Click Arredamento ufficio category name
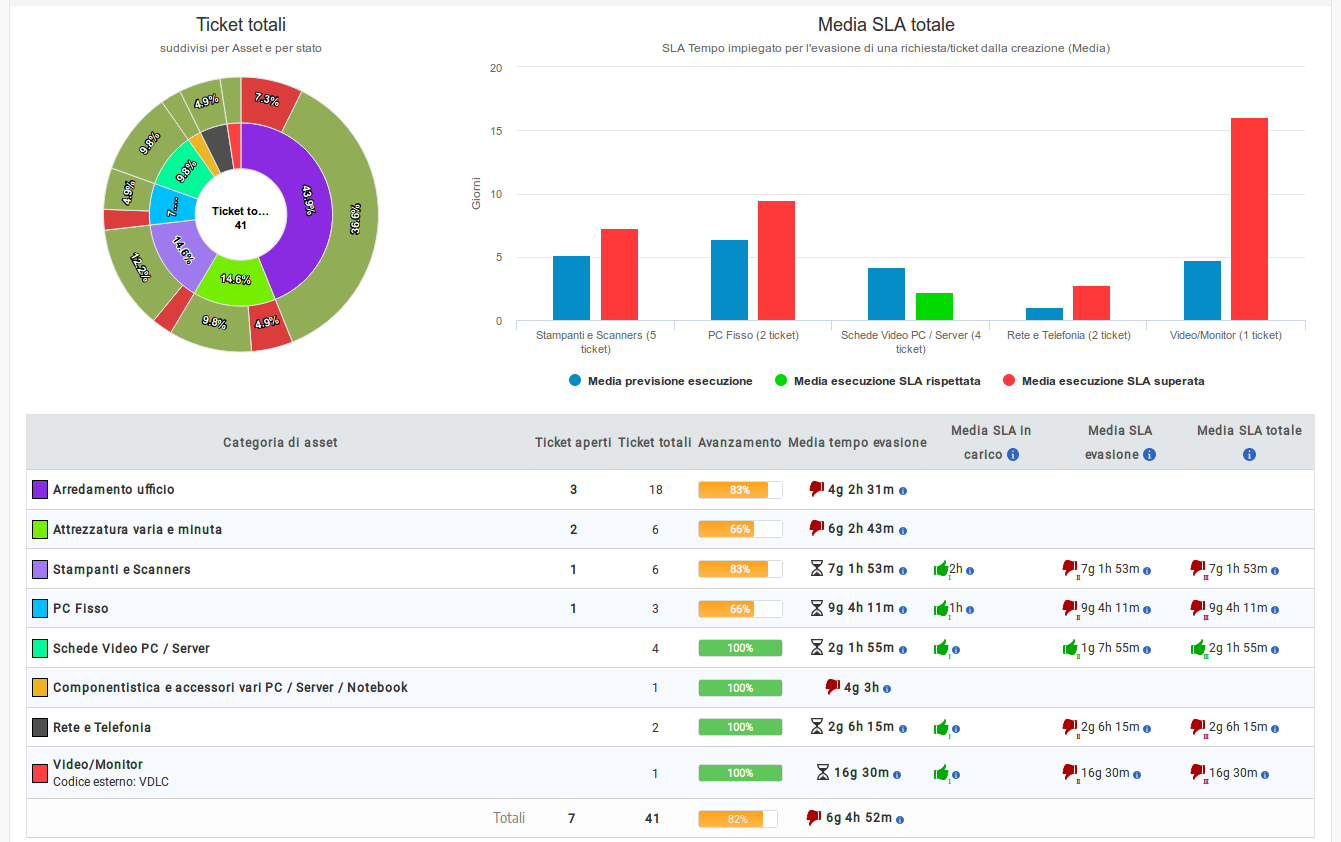This screenshot has height=842, width=1341. click(x=114, y=489)
